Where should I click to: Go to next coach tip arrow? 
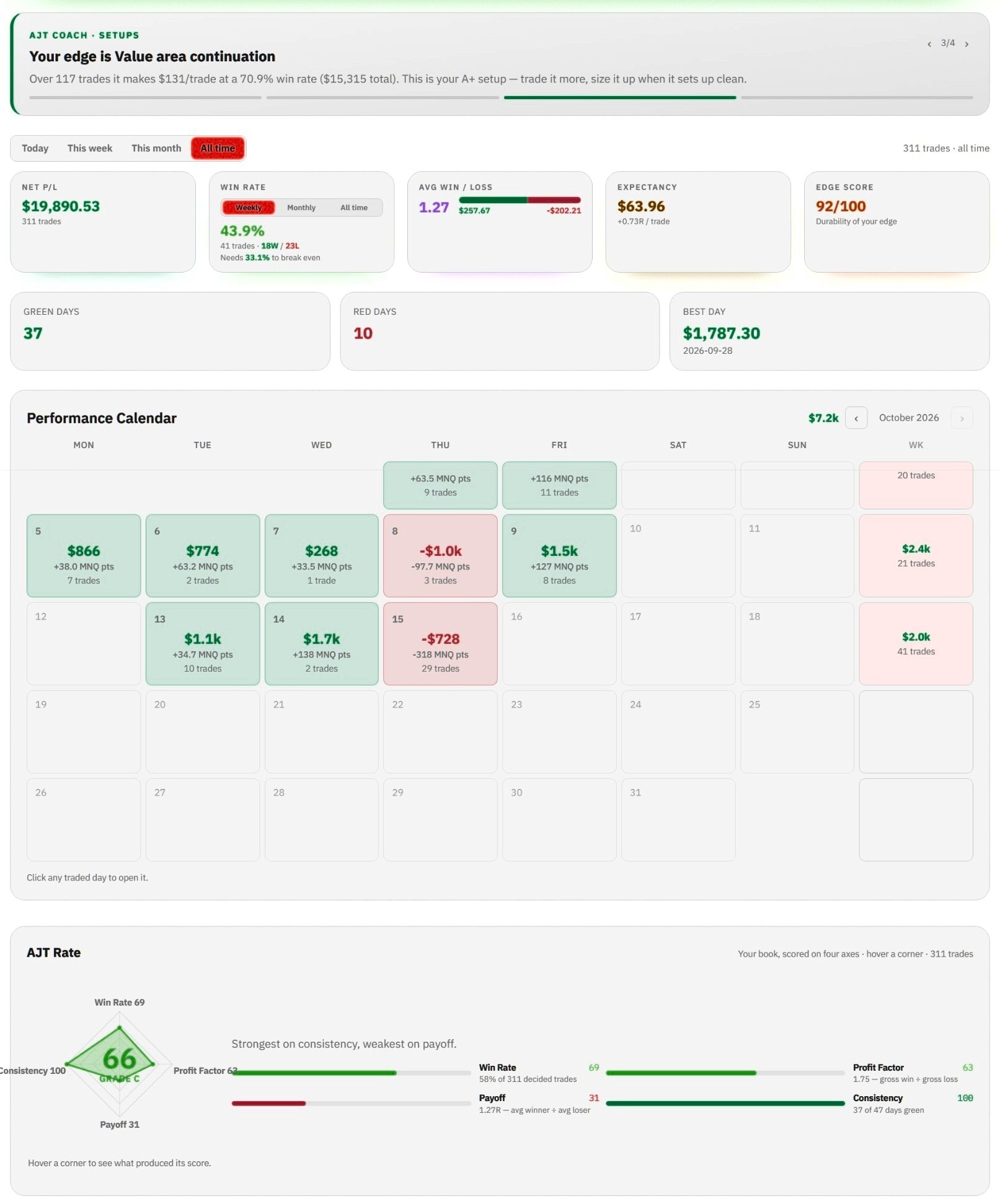tap(966, 44)
